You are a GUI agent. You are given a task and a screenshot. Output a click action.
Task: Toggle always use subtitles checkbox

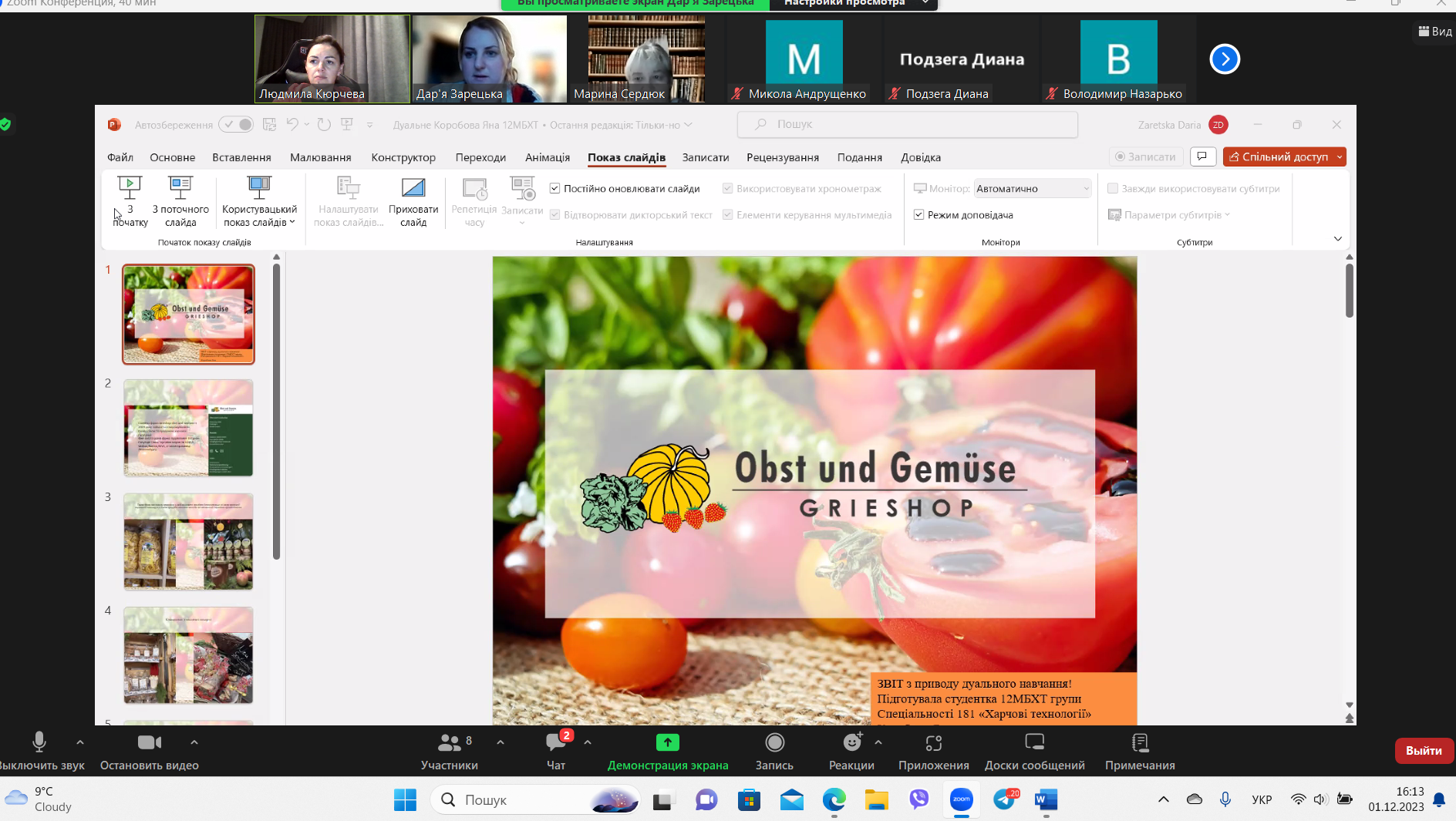(x=1113, y=189)
